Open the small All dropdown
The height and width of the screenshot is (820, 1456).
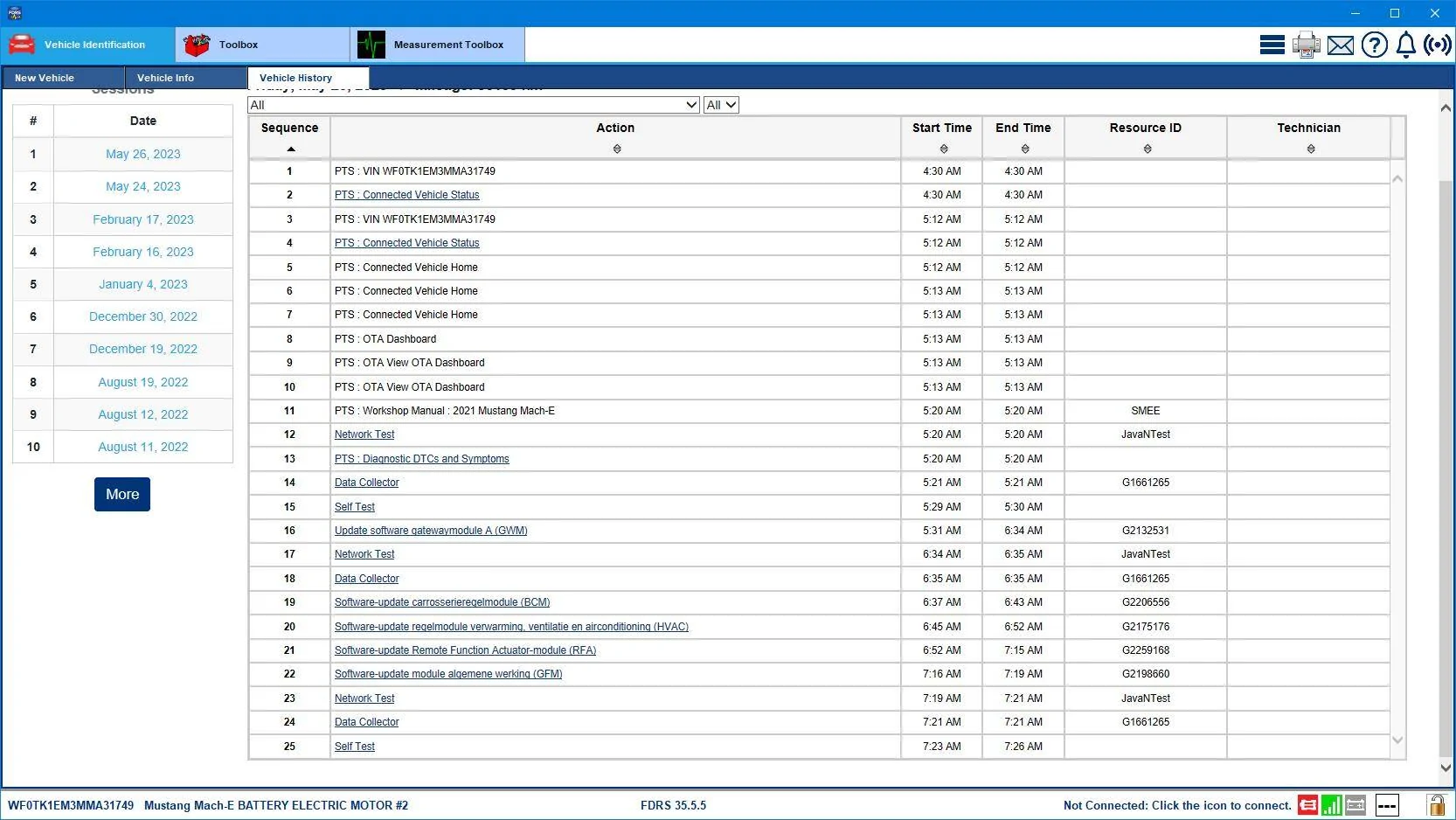pos(721,105)
